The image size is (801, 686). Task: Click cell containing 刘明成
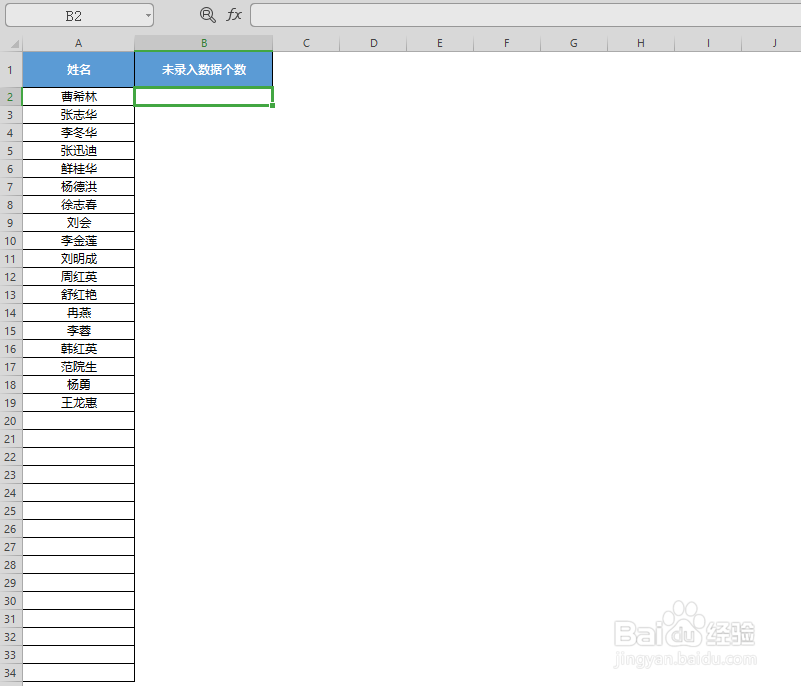[78, 258]
